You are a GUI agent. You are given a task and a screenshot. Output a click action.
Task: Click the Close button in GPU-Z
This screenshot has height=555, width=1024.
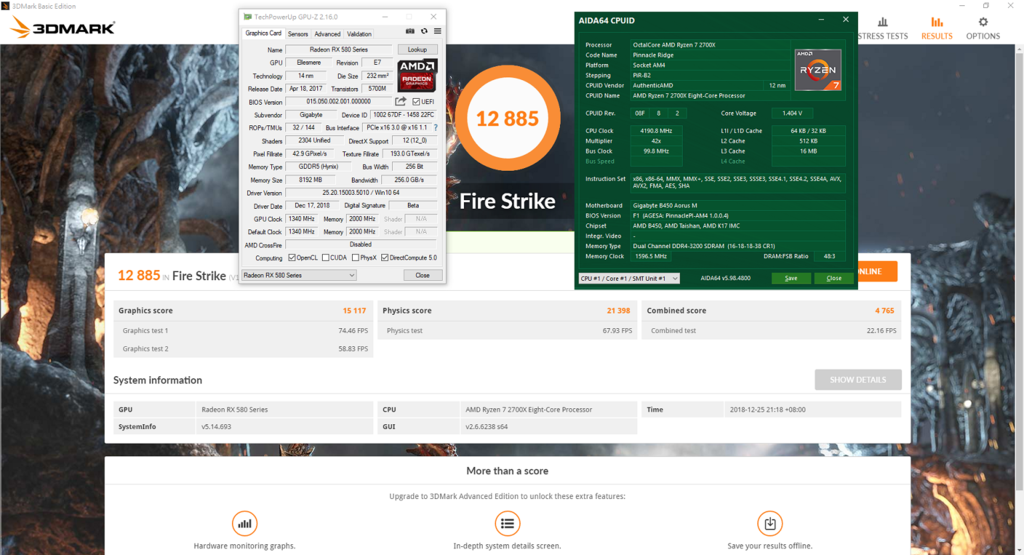[423, 275]
